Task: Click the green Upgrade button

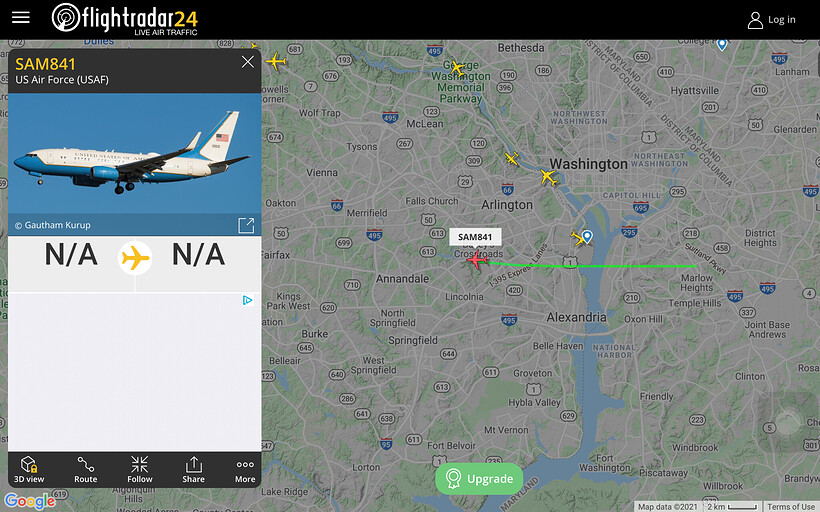Action: [479, 479]
